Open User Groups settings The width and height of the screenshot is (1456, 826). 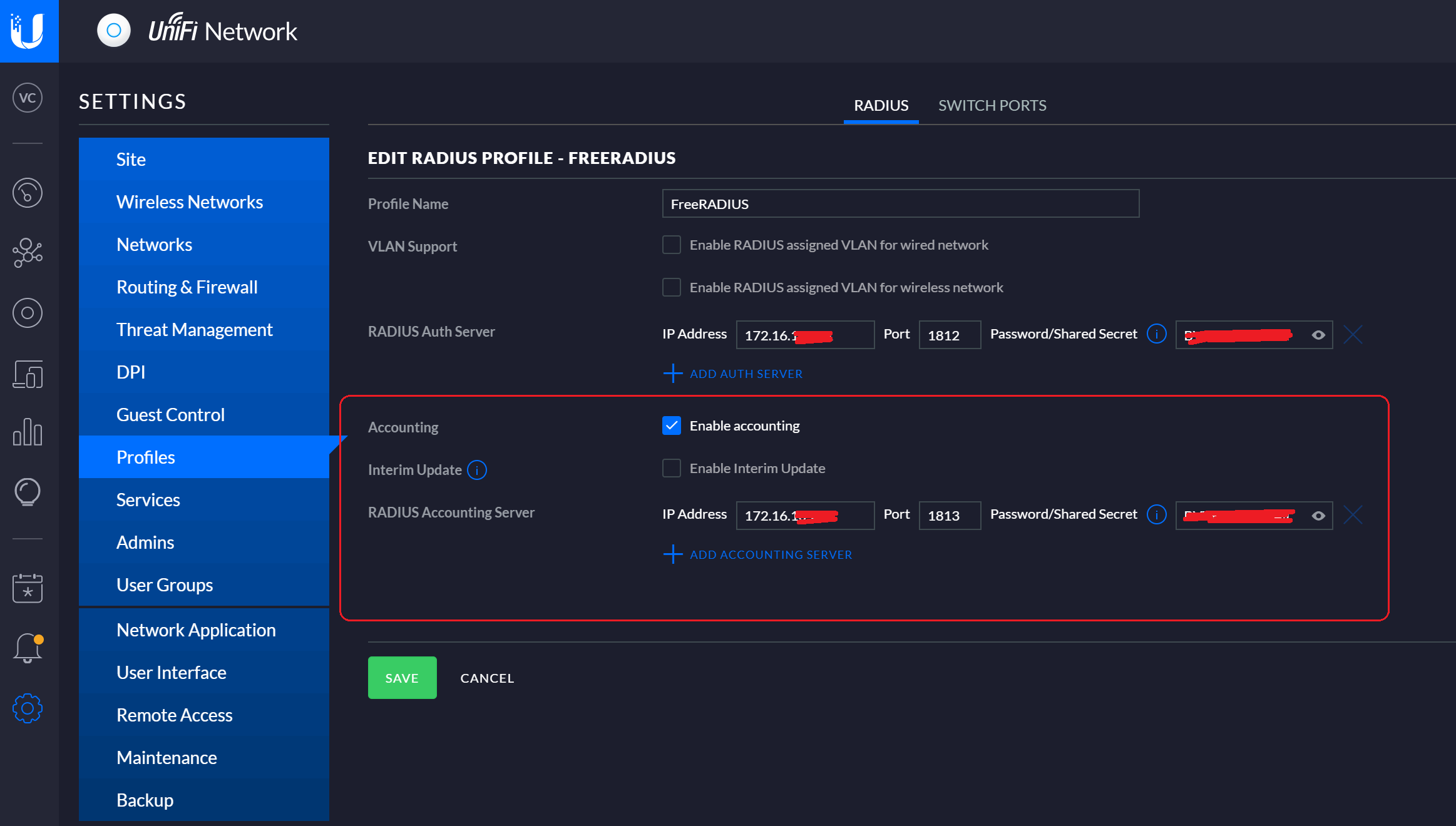[x=204, y=584]
